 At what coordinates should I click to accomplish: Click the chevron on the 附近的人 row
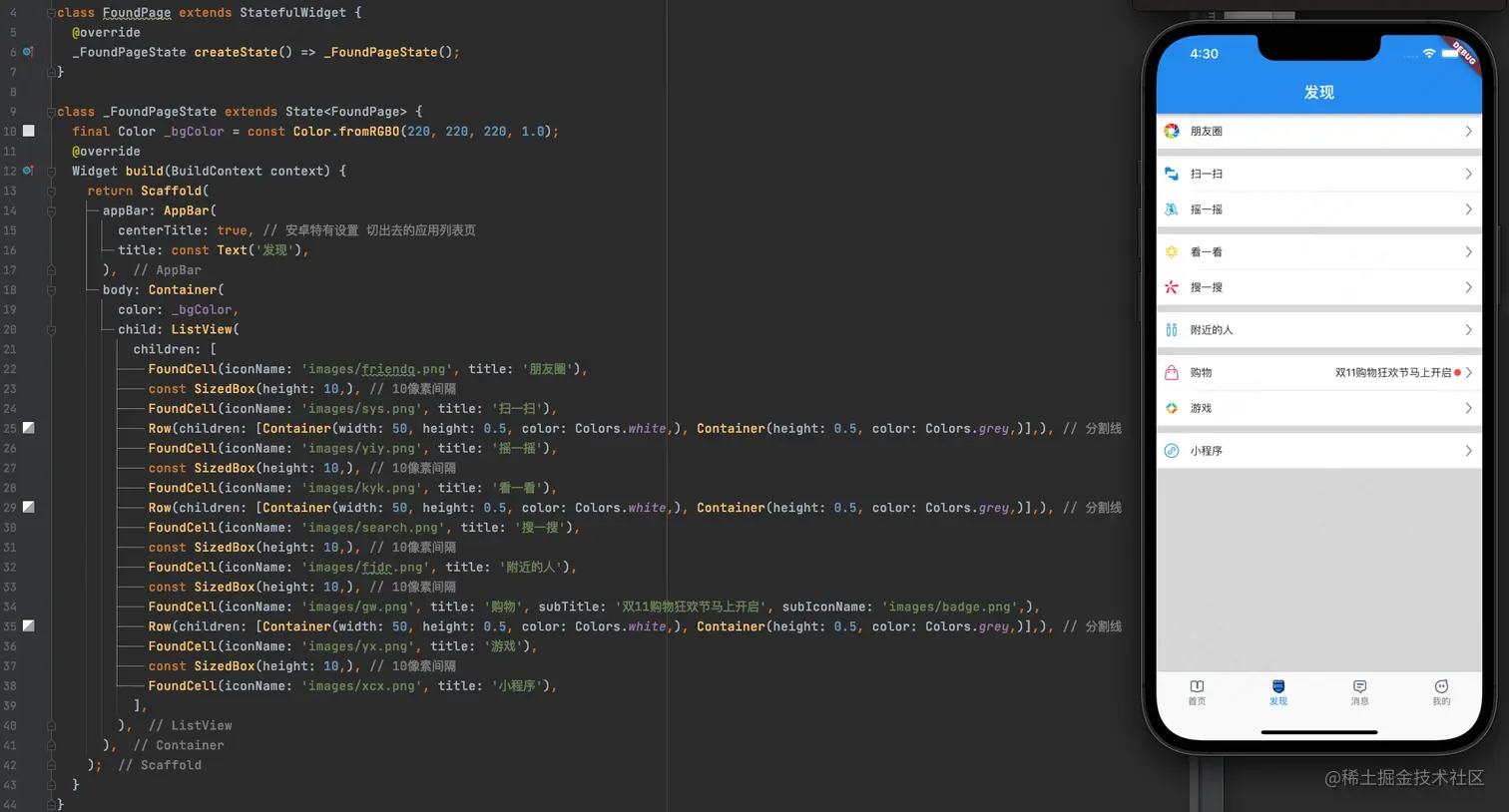point(1468,330)
